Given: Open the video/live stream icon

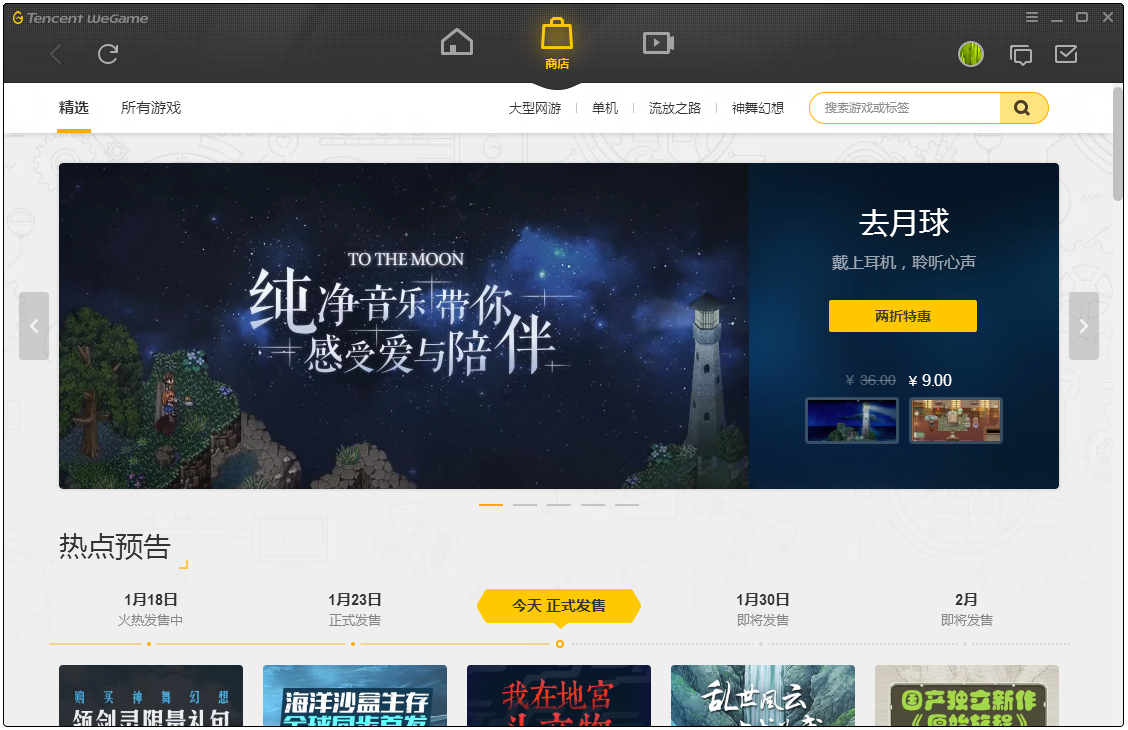Looking at the screenshot, I should click(658, 43).
